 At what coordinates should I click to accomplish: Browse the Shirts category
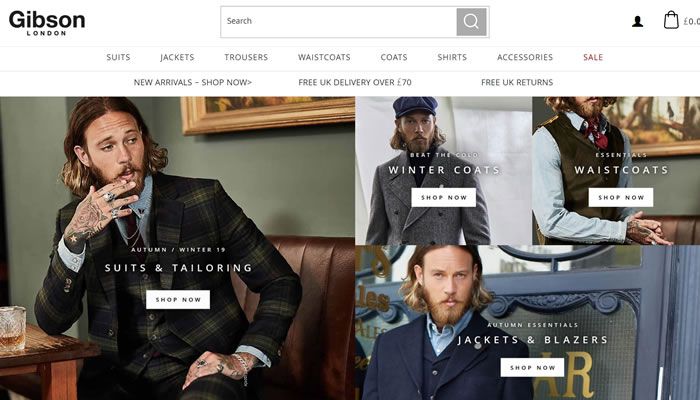click(452, 57)
